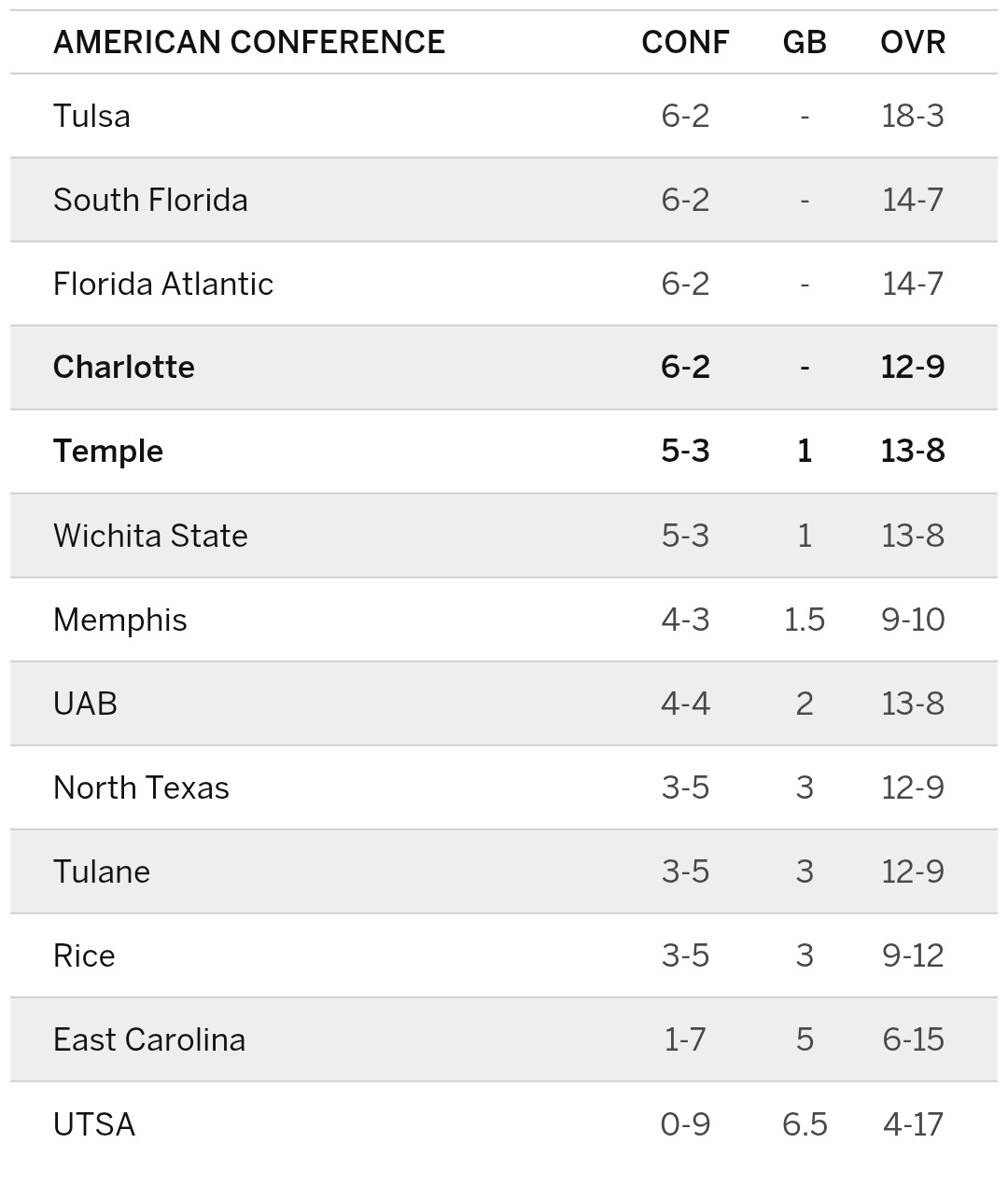
Task: Click the GB column header
Action: [805, 42]
